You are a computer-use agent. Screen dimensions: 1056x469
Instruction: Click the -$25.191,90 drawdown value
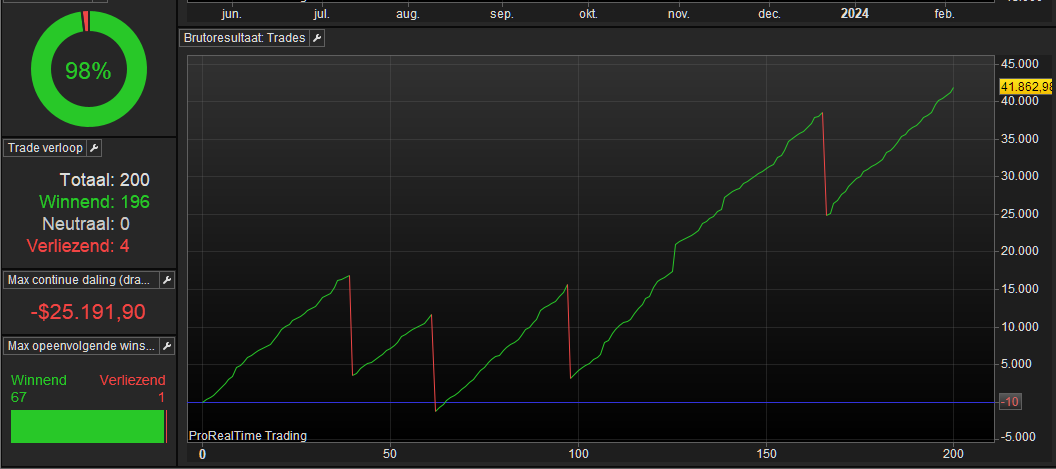coord(88,312)
